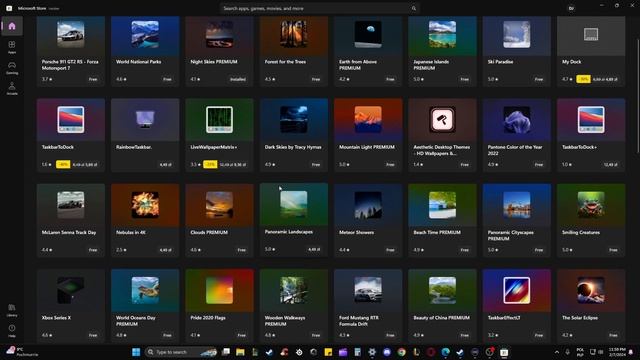Open the Porsche 911 GT2 RS theme icon

71,34
